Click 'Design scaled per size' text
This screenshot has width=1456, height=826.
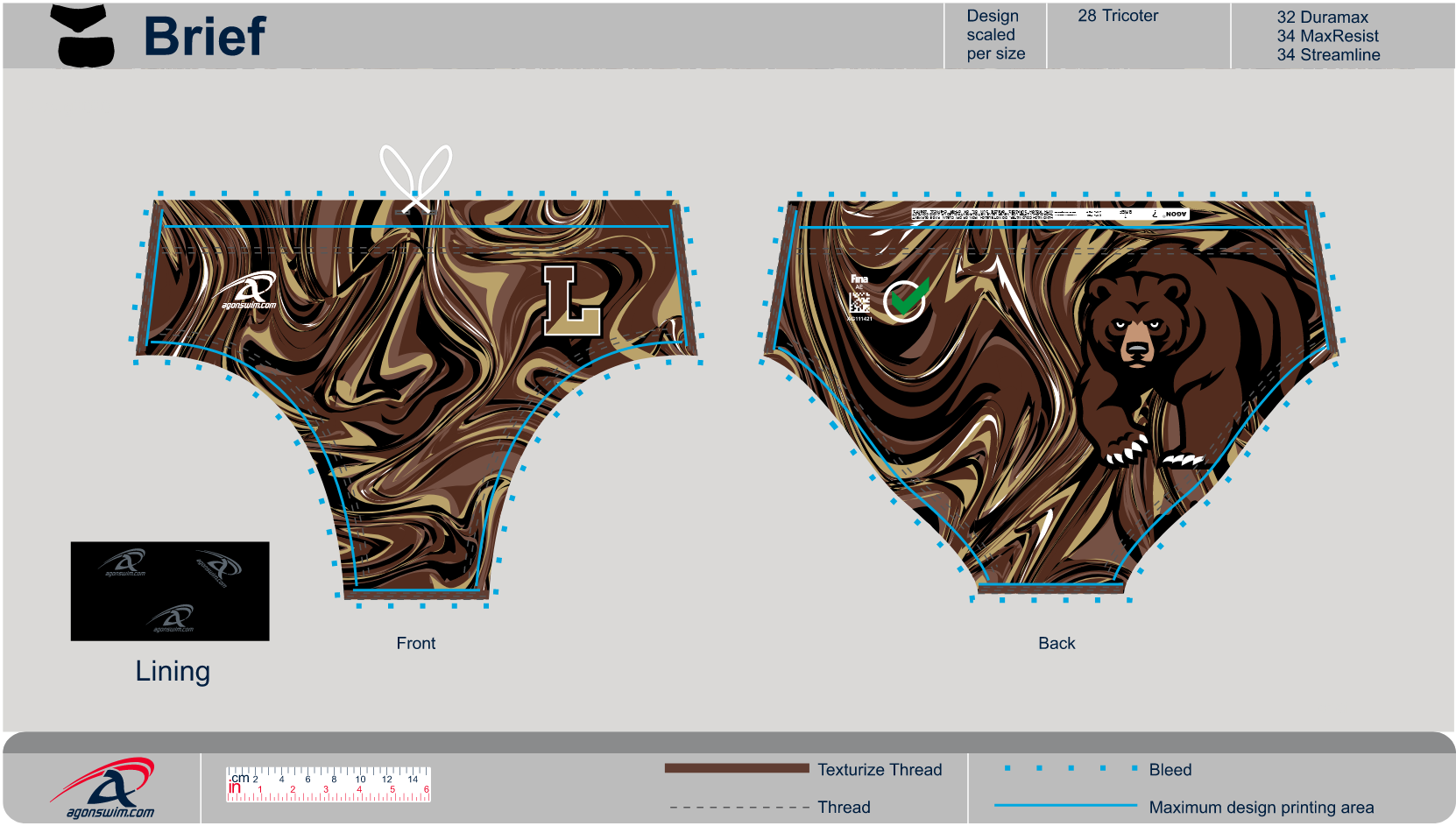(995, 35)
